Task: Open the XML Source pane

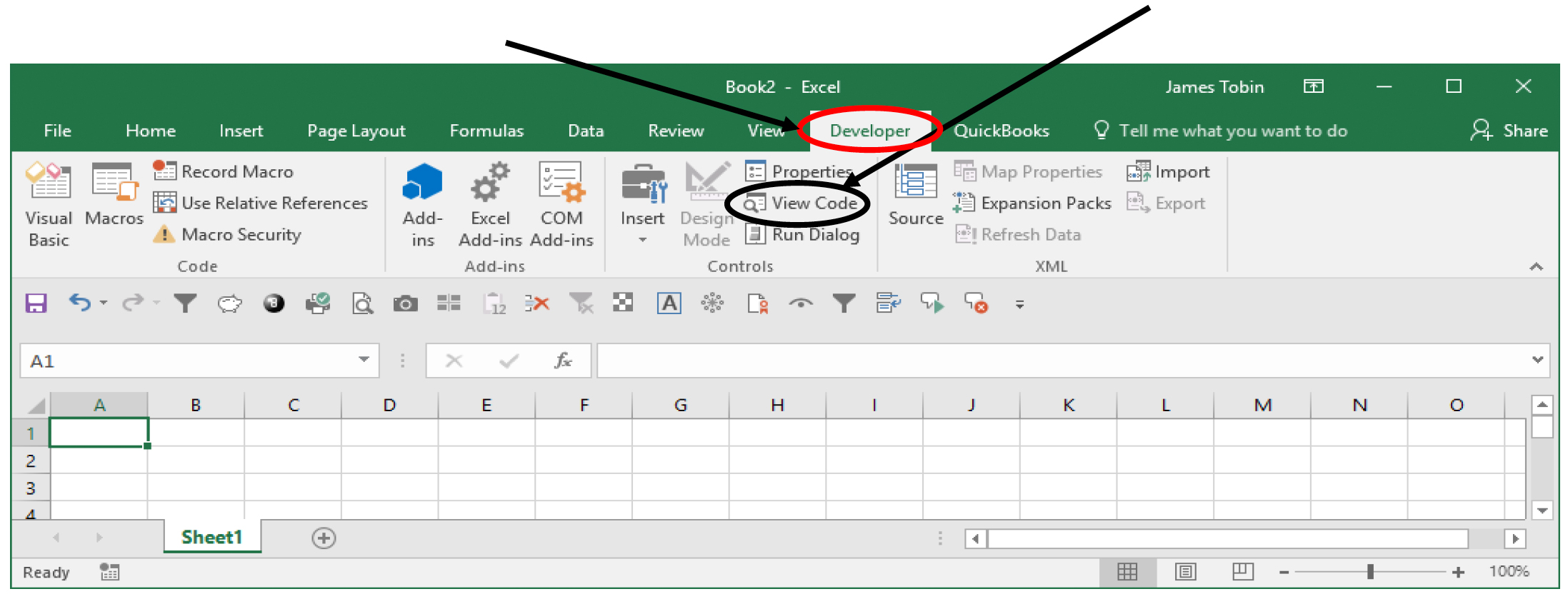Action: tap(916, 194)
